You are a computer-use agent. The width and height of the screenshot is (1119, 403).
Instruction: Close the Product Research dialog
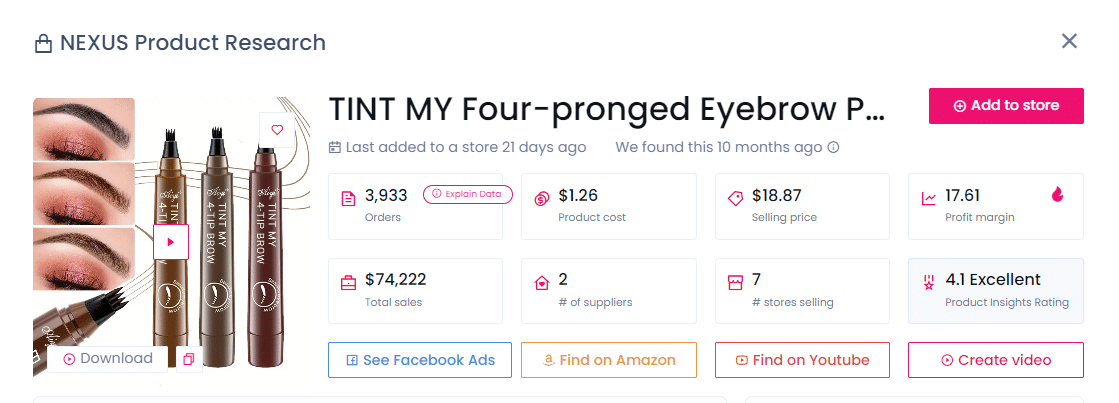coord(1069,41)
